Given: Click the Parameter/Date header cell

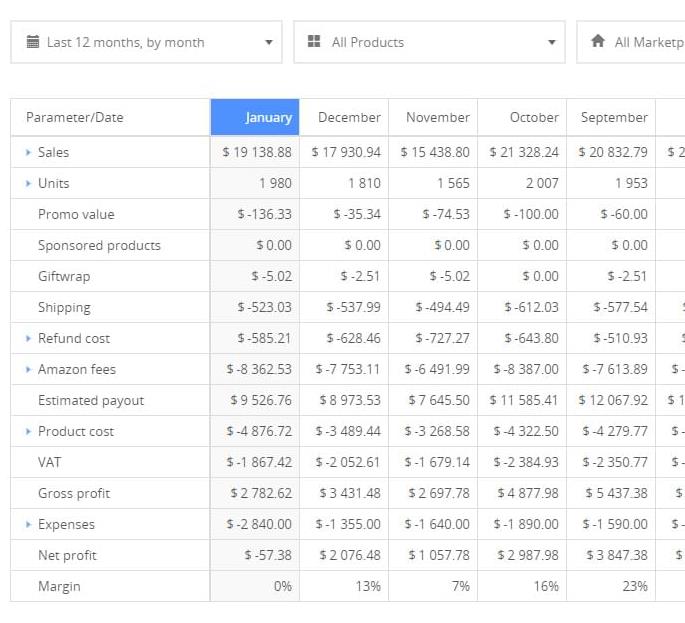Looking at the screenshot, I should pyautogui.click(x=110, y=117).
